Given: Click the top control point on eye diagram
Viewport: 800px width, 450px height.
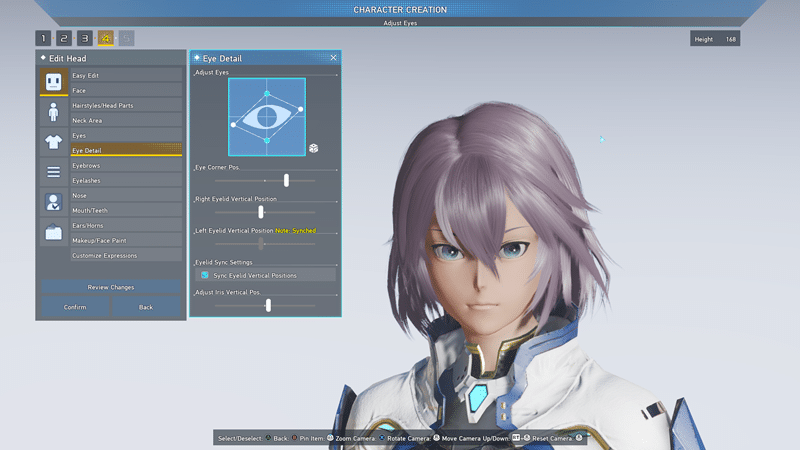Looking at the screenshot, I should tap(267, 94).
